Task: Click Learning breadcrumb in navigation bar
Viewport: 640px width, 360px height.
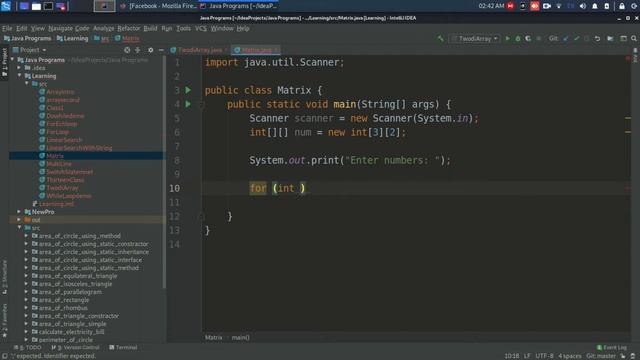Action: (x=73, y=38)
